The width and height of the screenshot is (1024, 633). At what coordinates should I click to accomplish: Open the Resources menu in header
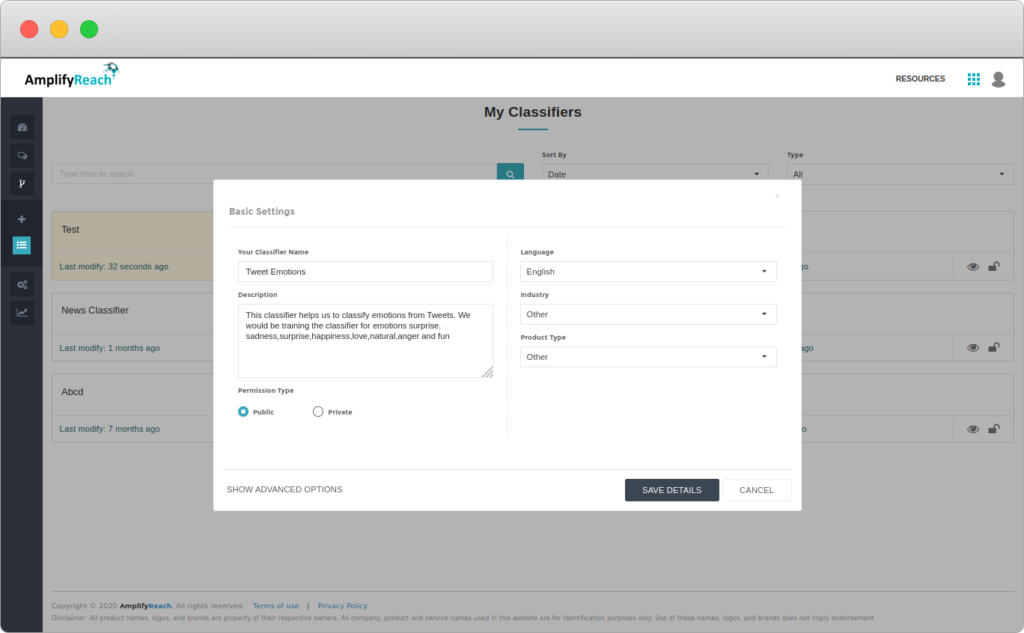920,79
